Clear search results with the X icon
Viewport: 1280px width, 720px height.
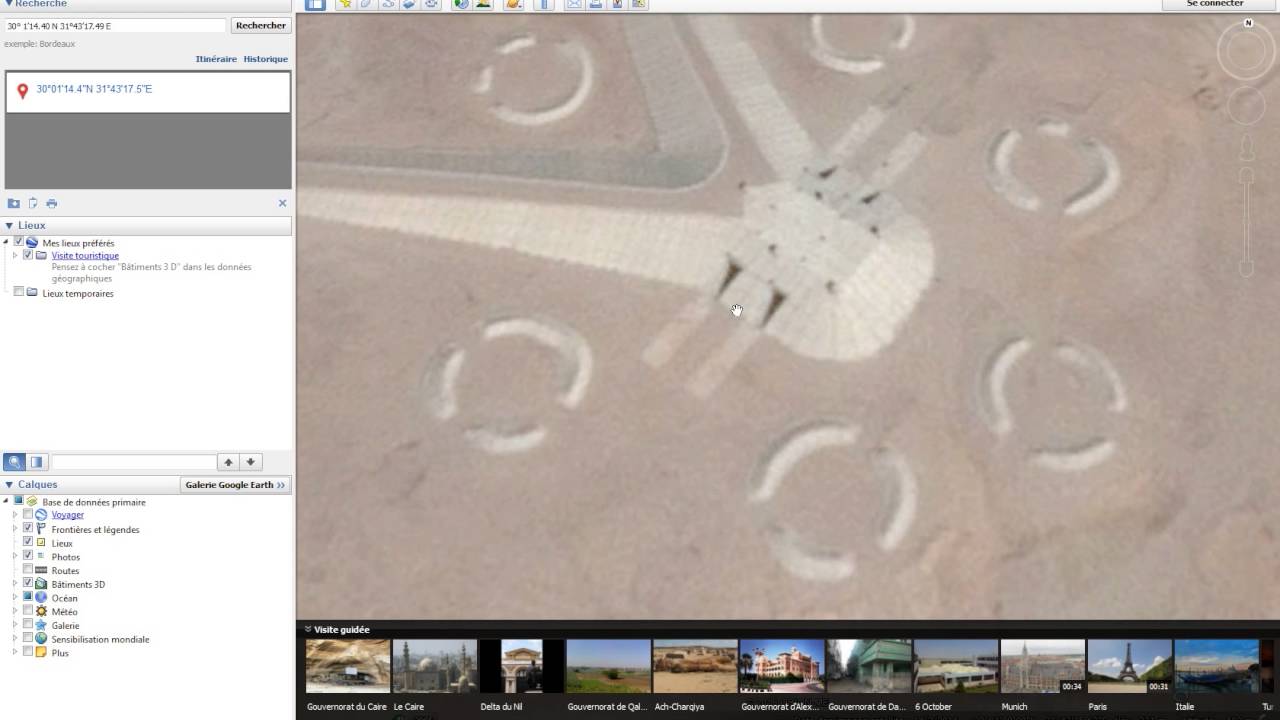tap(282, 203)
